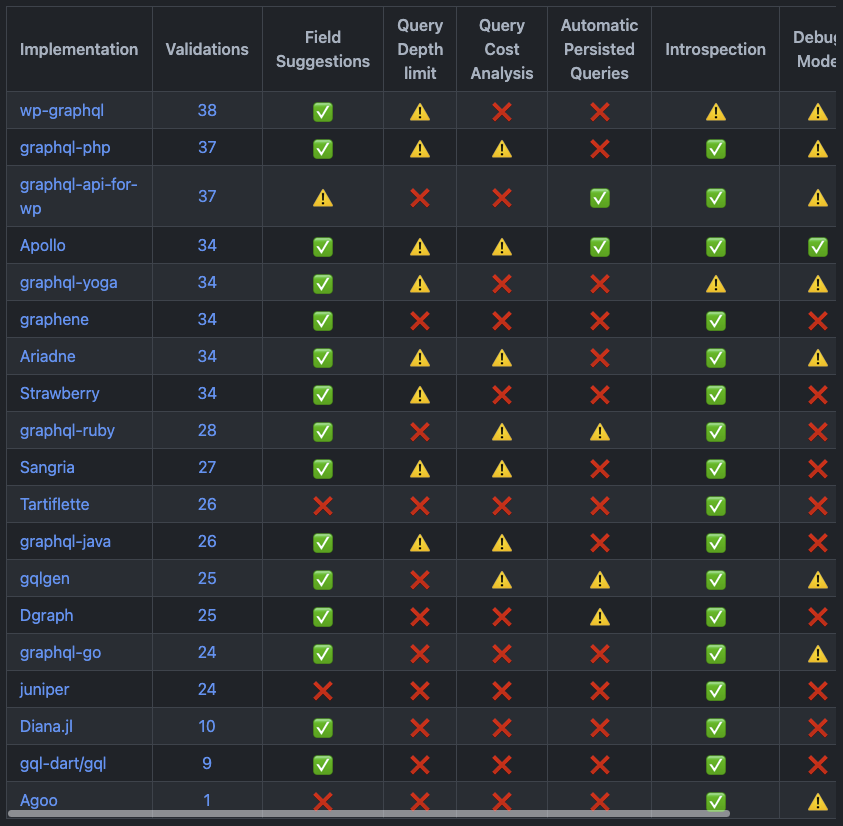Click juniper Field Suggestions red cross
This screenshot has height=826, width=843.
[323, 691]
